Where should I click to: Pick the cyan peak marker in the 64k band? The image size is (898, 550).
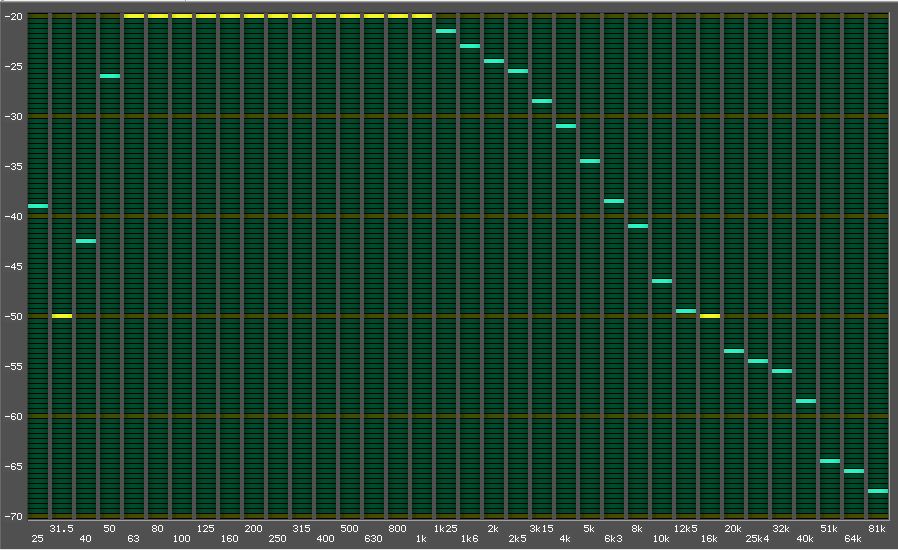[855, 471]
